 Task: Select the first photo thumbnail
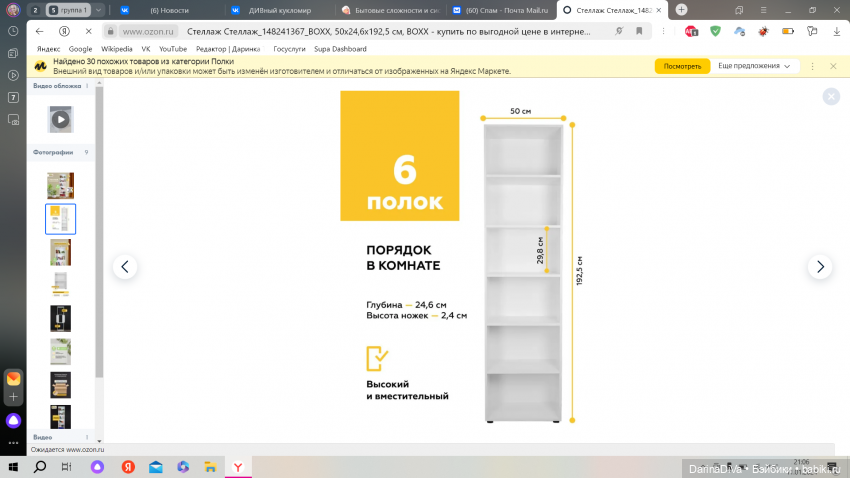click(x=60, y=185)
